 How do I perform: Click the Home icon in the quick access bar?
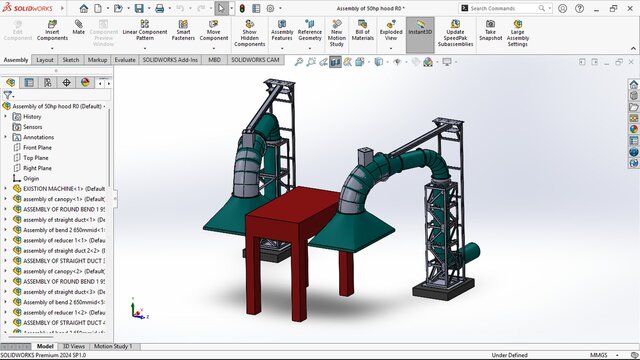(84, 8)
